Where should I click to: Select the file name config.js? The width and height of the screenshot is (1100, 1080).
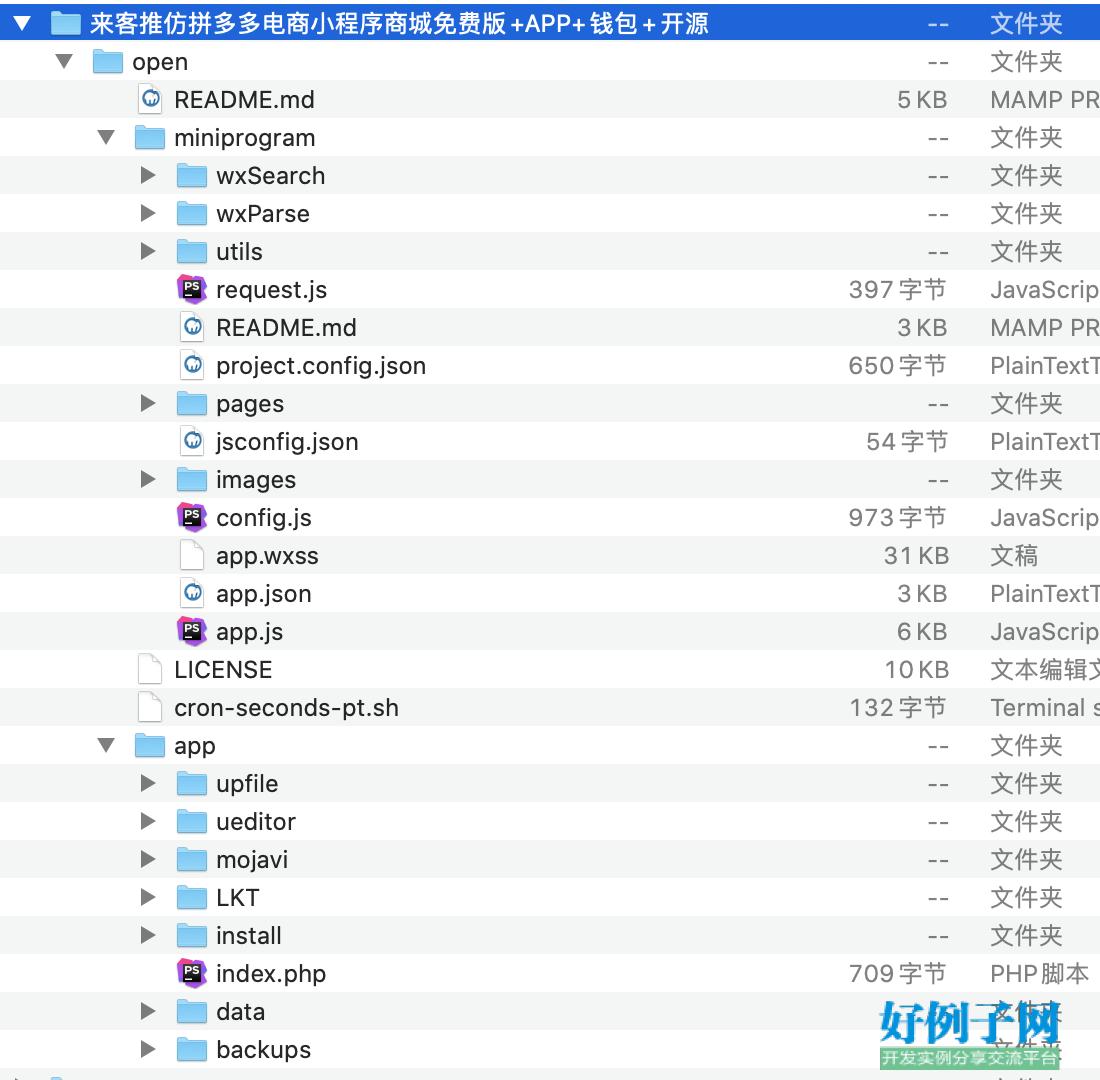click(x=264, y=518)
